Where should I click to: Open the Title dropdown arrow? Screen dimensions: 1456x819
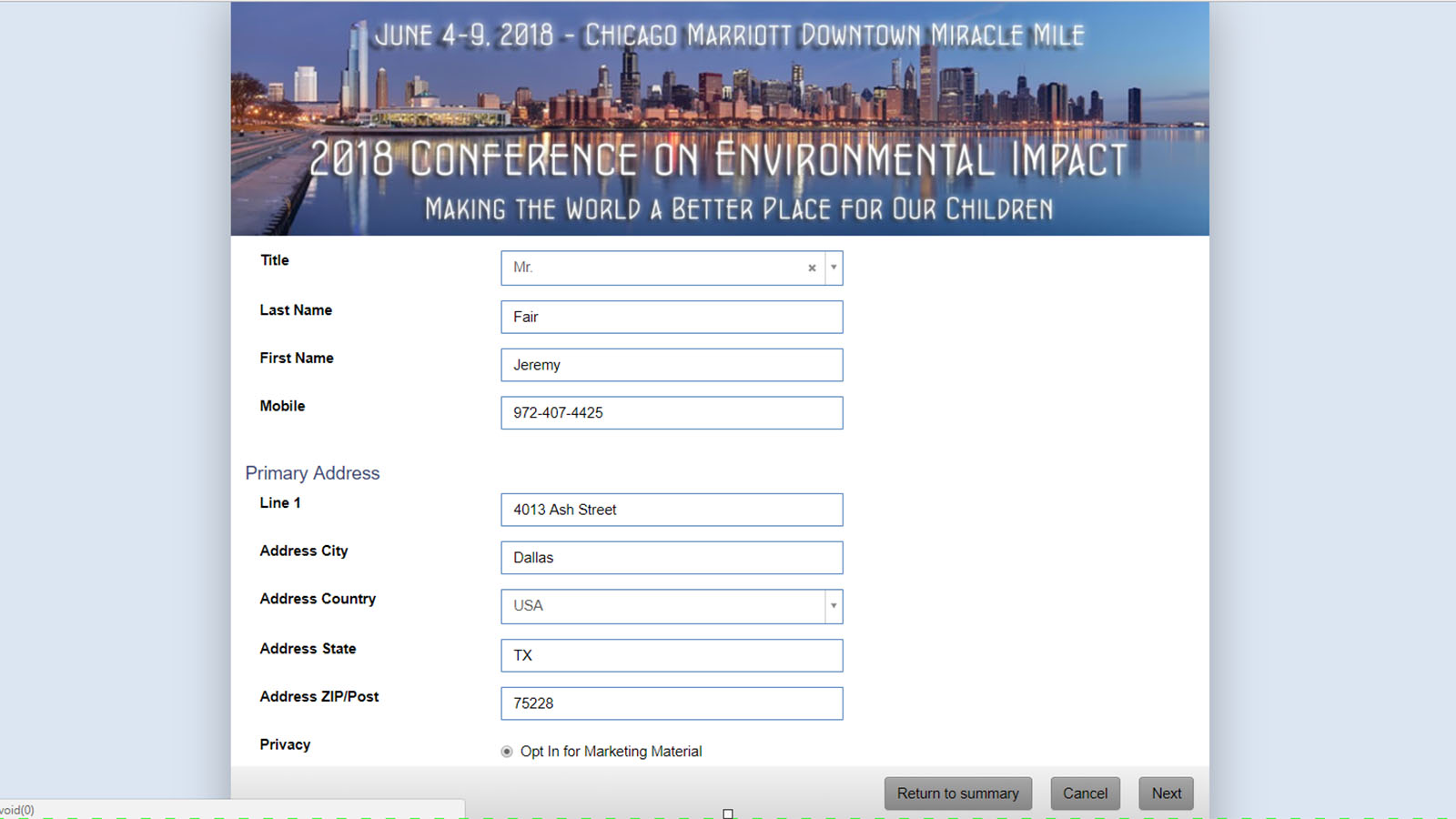click(834, 268)
